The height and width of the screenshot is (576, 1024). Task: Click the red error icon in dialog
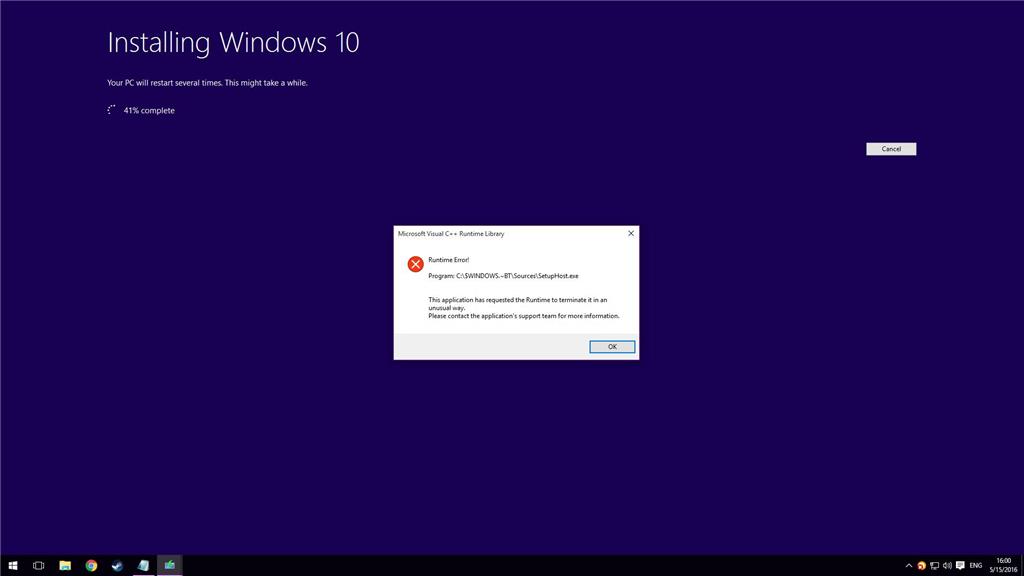click(415, 264)
